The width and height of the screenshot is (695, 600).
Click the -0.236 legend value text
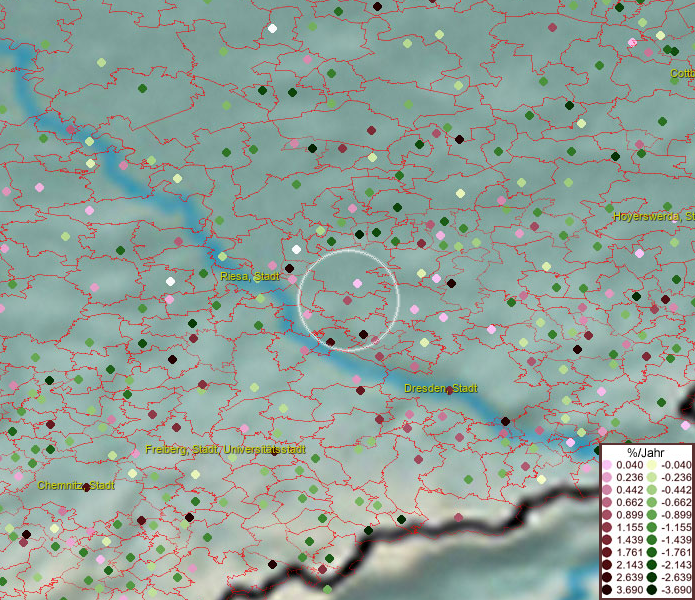676,477
